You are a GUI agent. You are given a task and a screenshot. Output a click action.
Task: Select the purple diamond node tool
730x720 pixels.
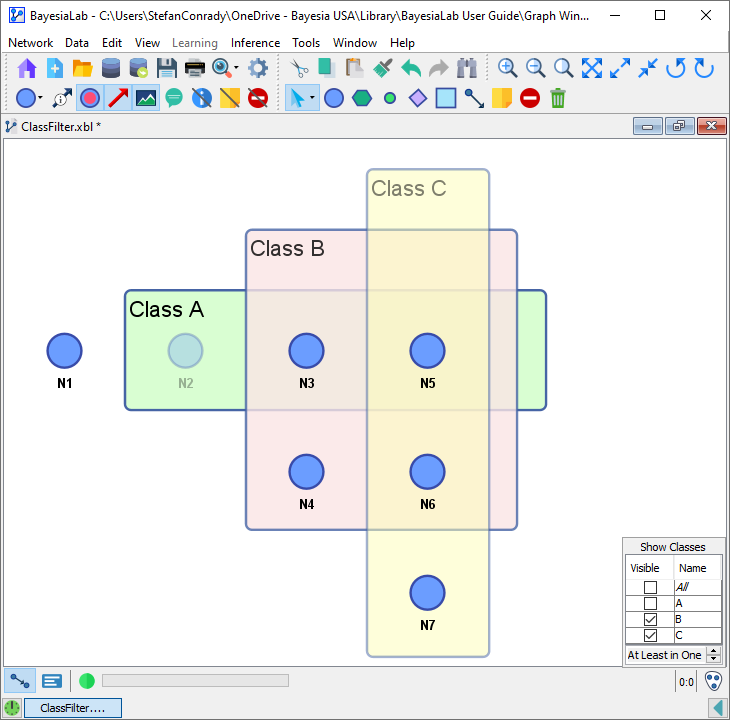[x=418, y=98]
